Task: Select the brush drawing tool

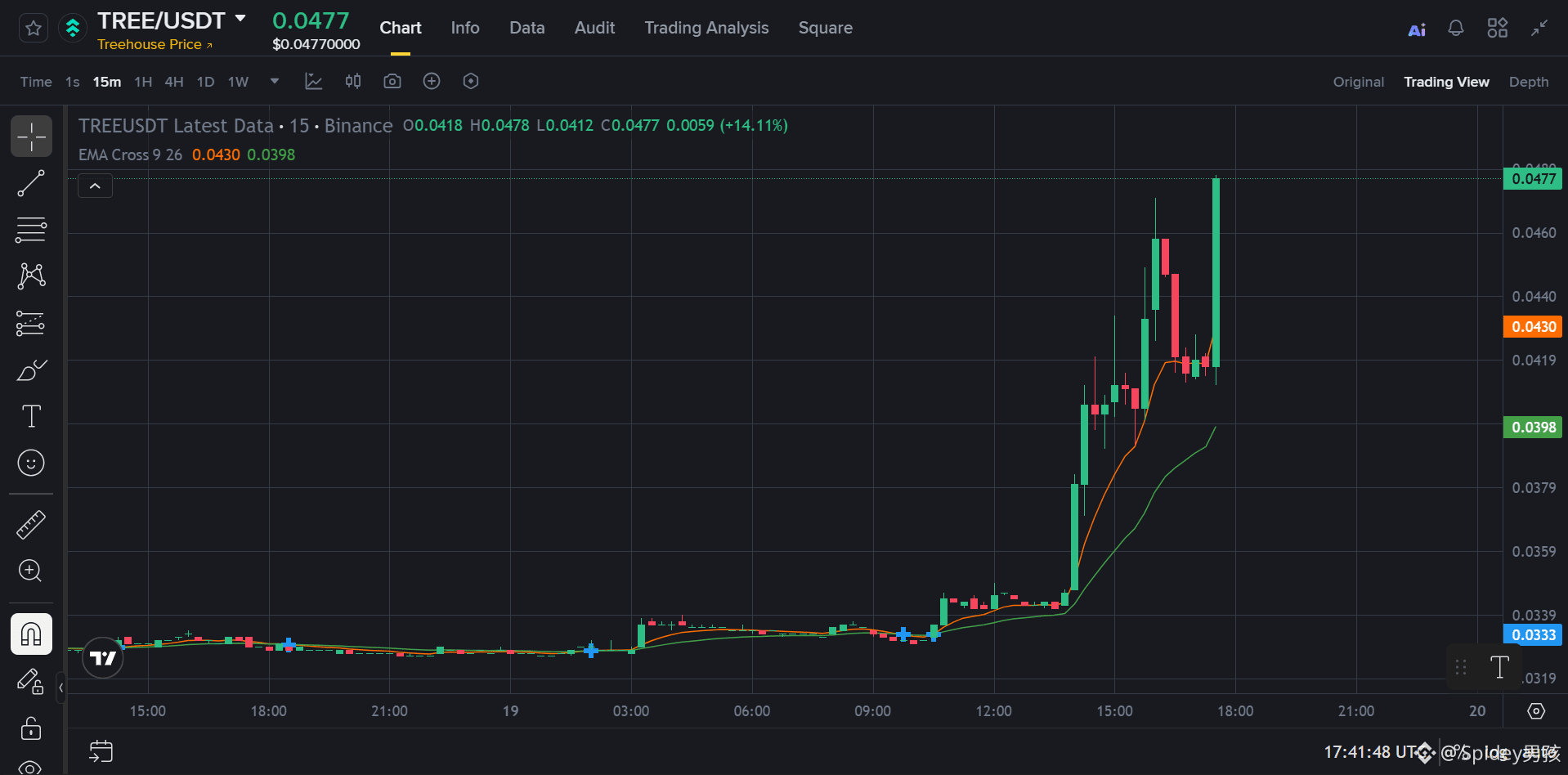Action: coord(31,370)
